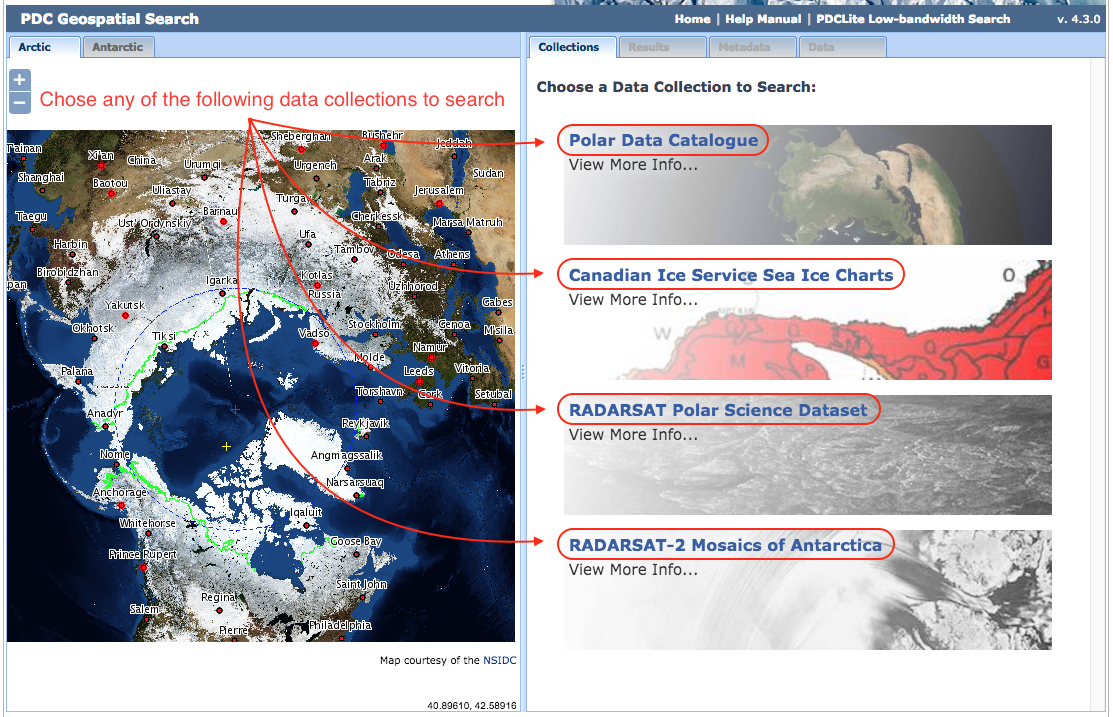Viewport: 1113px width, 717px height.
Task: View More Info for Polar Data Catalogue
Action: tap(633, 165)
